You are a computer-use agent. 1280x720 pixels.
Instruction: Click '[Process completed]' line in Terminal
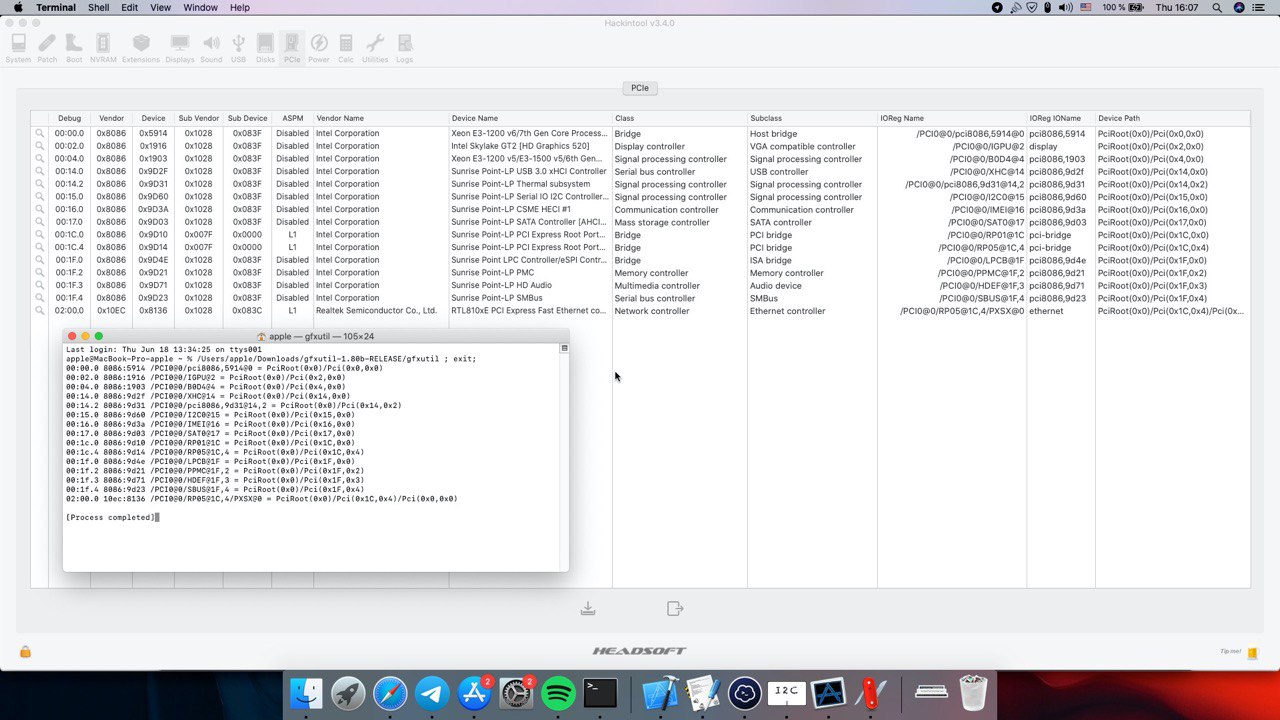[110, 517]
